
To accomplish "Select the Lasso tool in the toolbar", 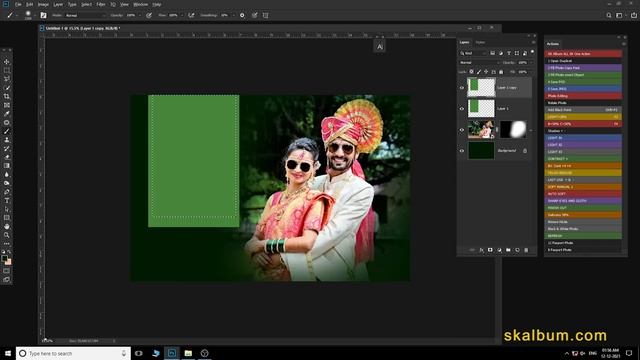I will (7, 79).
